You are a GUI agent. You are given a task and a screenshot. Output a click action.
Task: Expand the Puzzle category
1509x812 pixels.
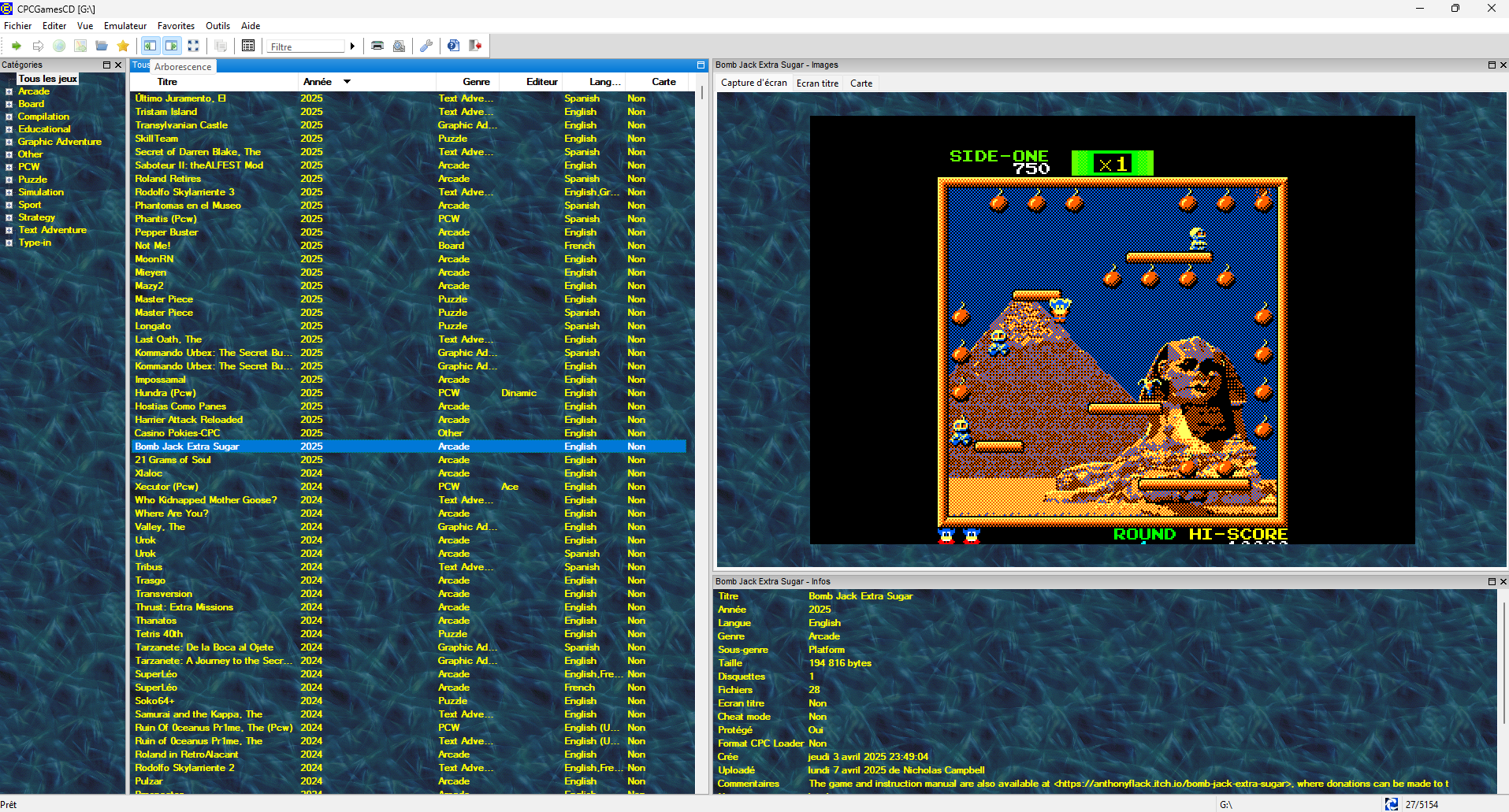(x=9, y=180)
